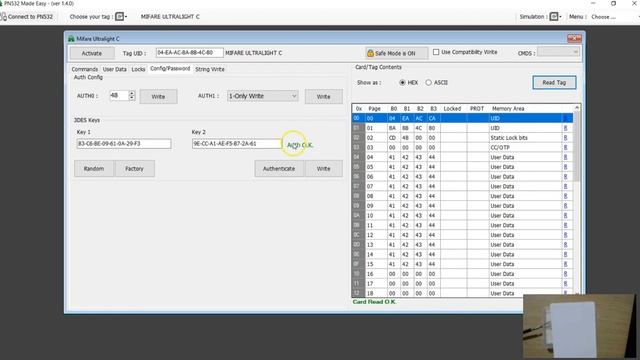Switch to the Commands tab
Screen dimensions: 640x360
pos(84,69)
